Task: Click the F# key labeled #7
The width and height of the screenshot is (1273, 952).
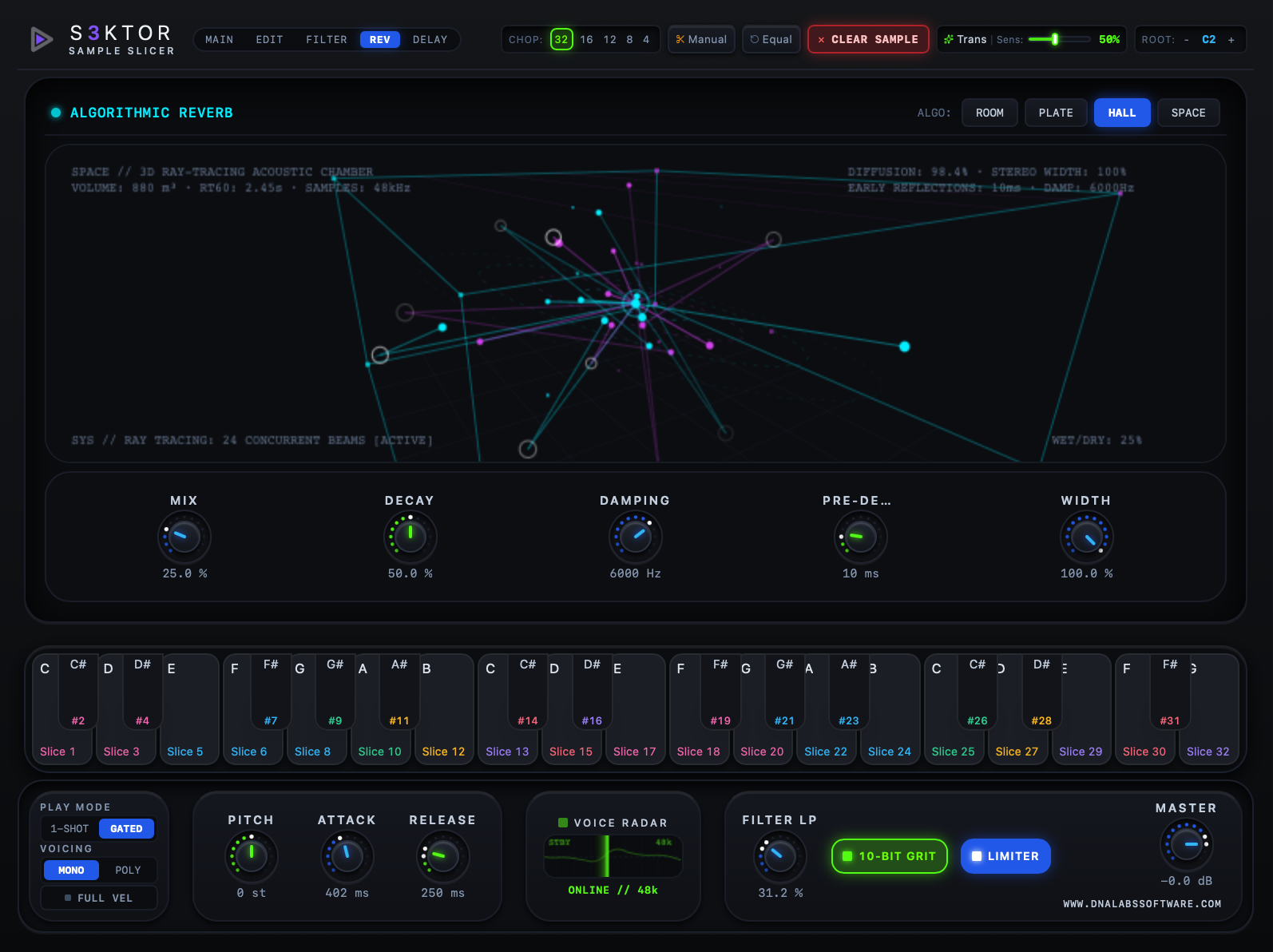Action: [x=271, y=692]
